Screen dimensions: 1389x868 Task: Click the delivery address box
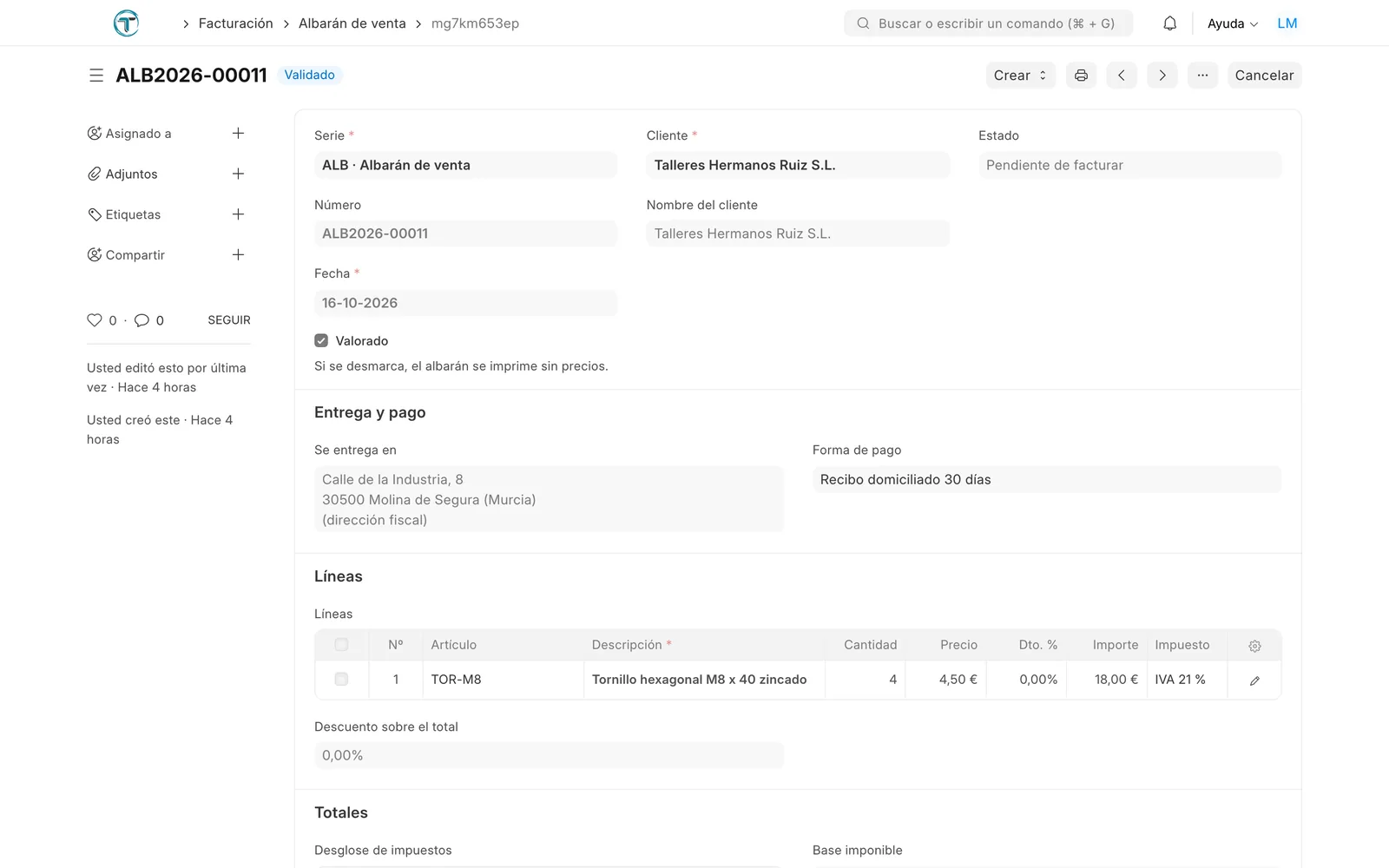[x=549, y=499]
